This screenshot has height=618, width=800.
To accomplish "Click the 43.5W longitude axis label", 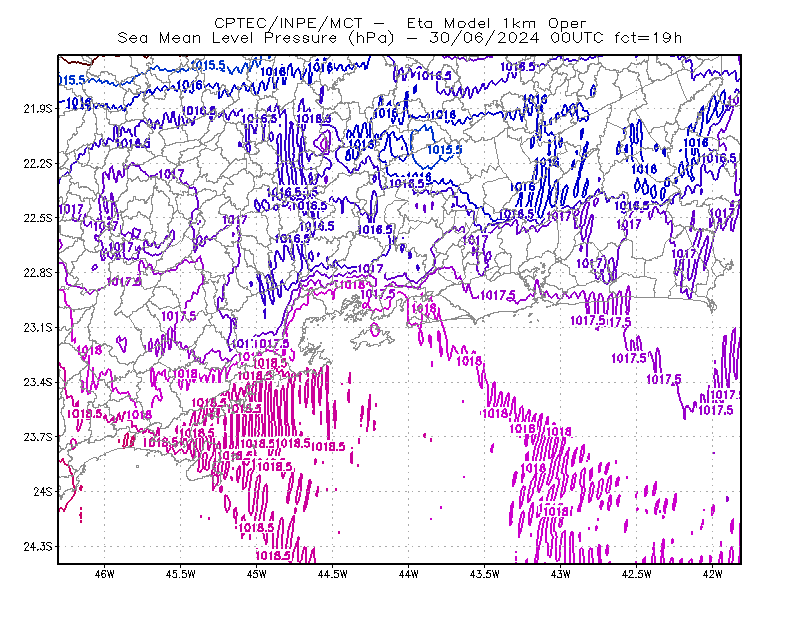I will [x=484, y=574].
